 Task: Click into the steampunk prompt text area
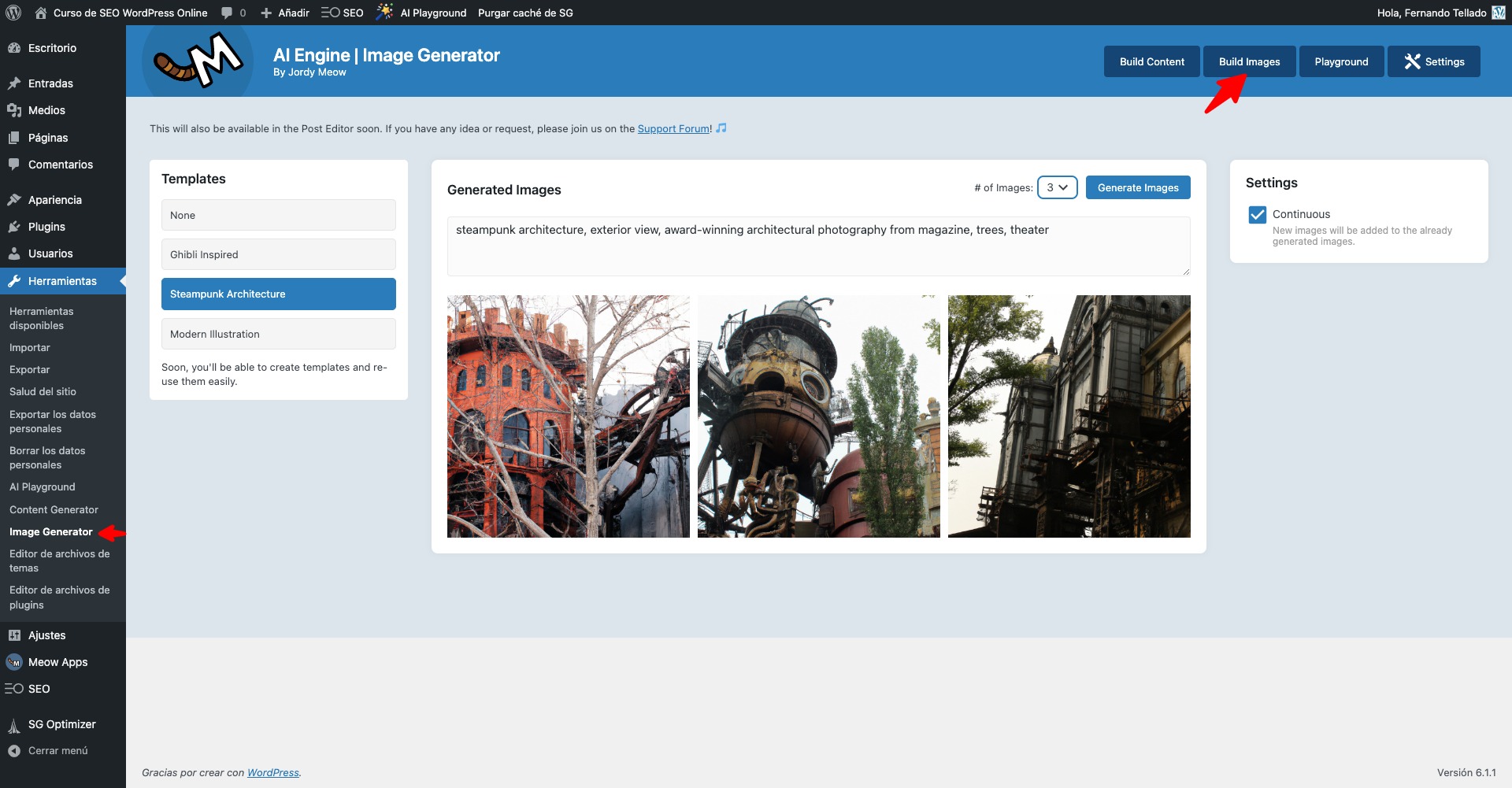click(817, 246)
